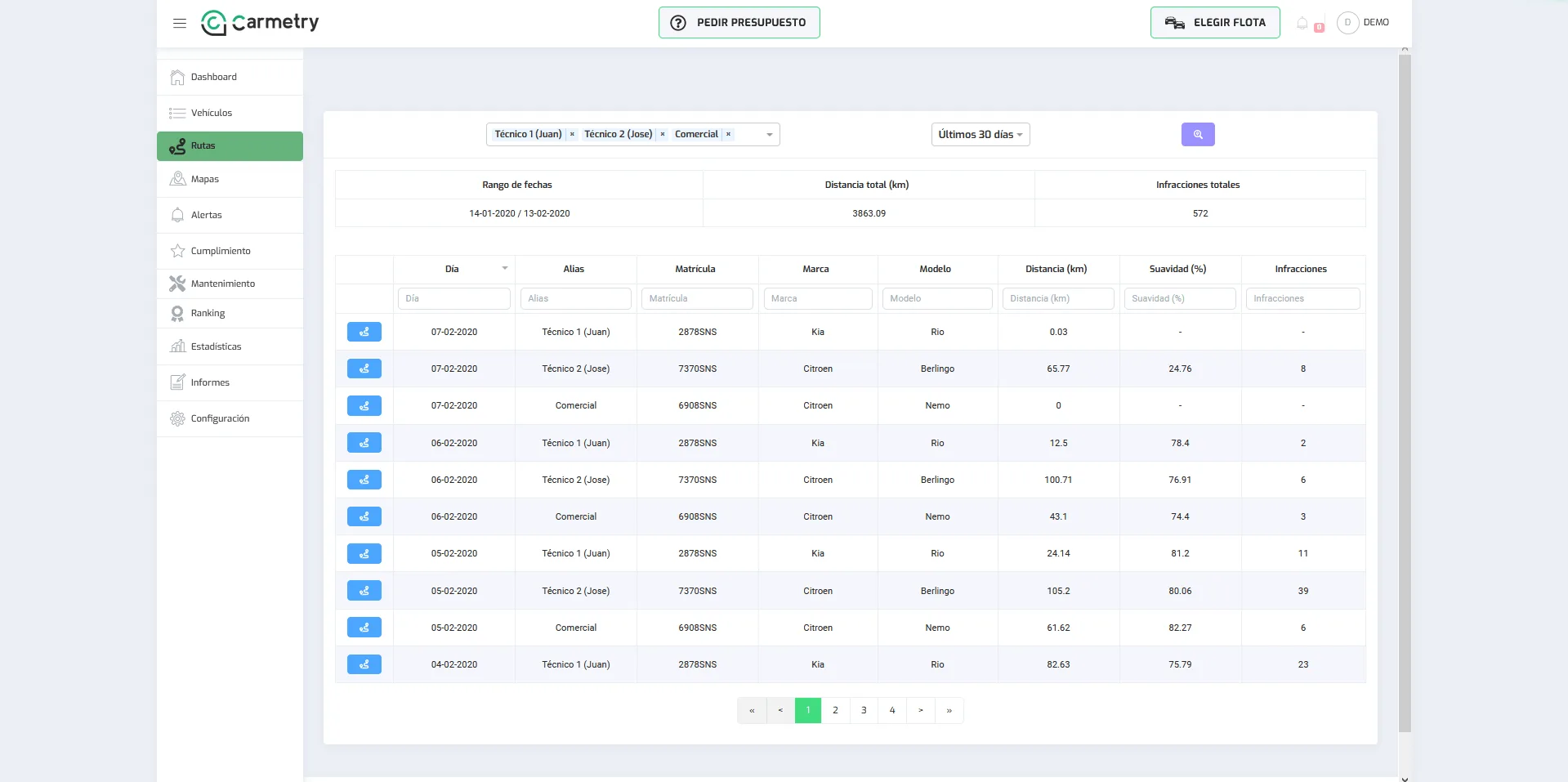Select Rutas in sidebar
The image size is (1568, 782).
pos(230,146)
